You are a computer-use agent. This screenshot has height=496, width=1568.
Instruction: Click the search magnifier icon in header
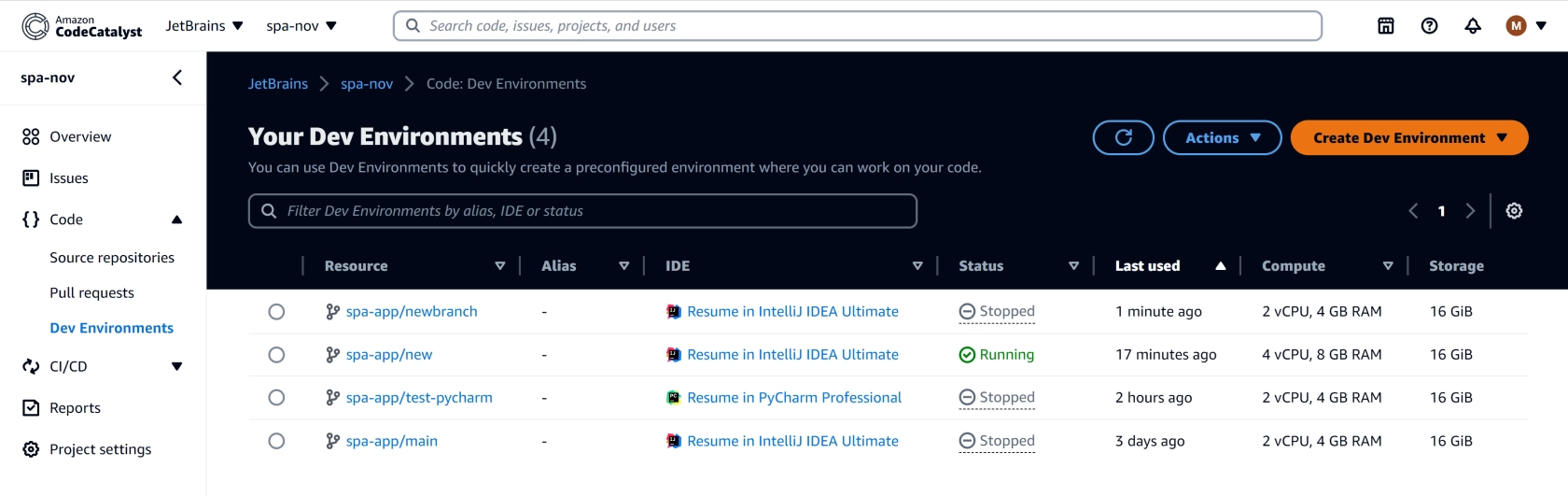[413, 26]
